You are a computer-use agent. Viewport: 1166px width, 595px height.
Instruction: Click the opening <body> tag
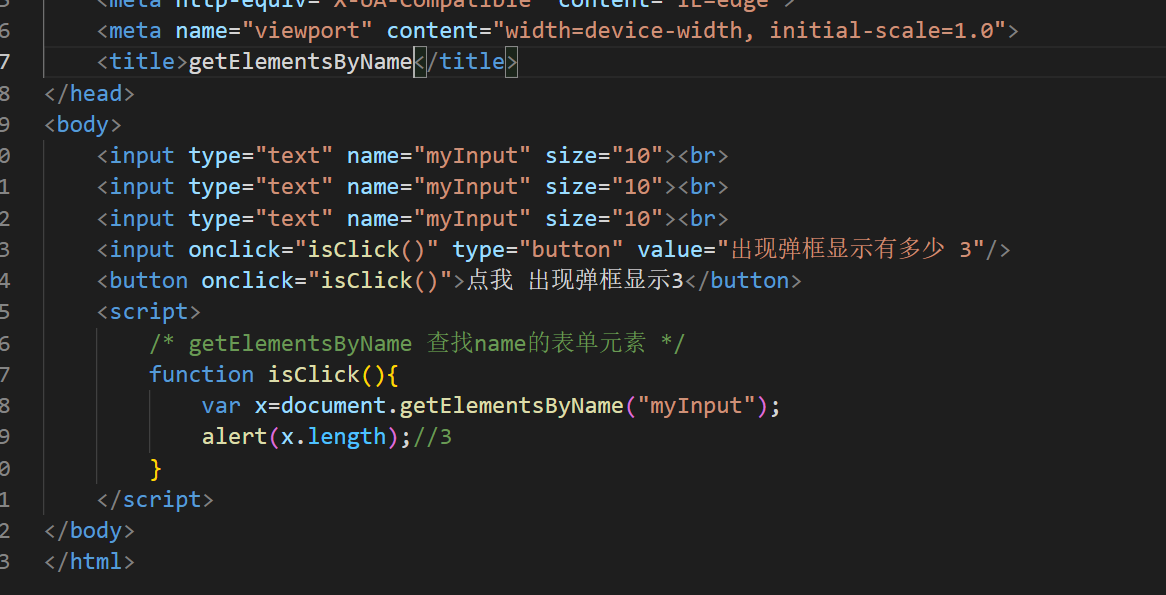click(x=83, y=124)
